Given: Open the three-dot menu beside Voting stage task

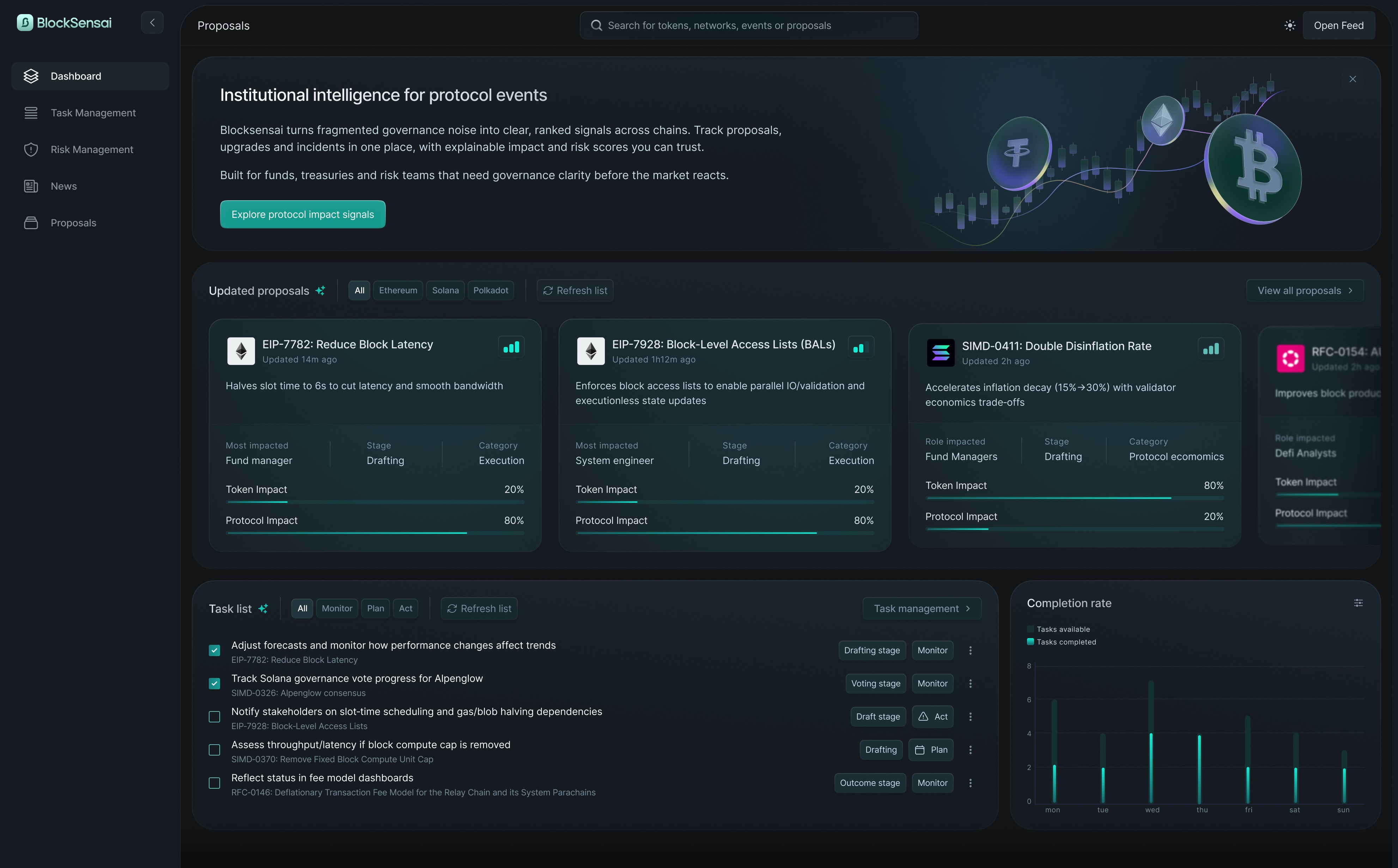Looking at the screenshot, I should tap(970, 683).
